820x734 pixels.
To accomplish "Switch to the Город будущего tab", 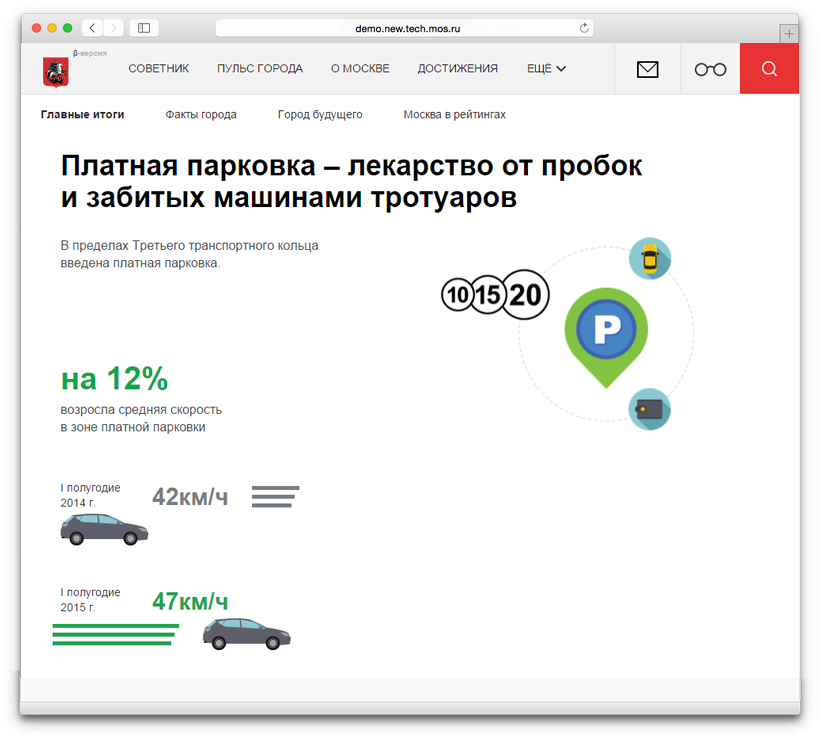I will click(x=320, y=114).
